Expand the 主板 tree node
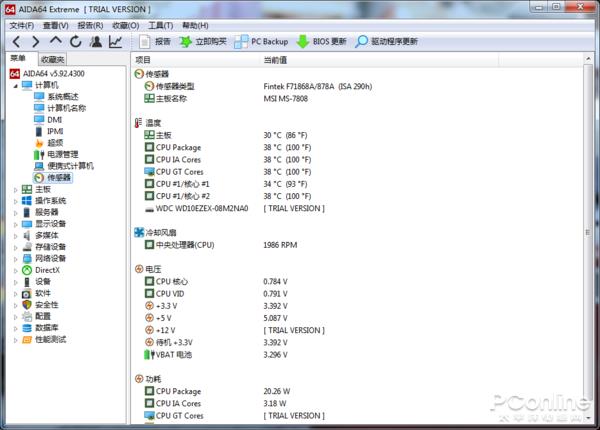The width and height of the screenshot is (600, 430). pos(16,189)
